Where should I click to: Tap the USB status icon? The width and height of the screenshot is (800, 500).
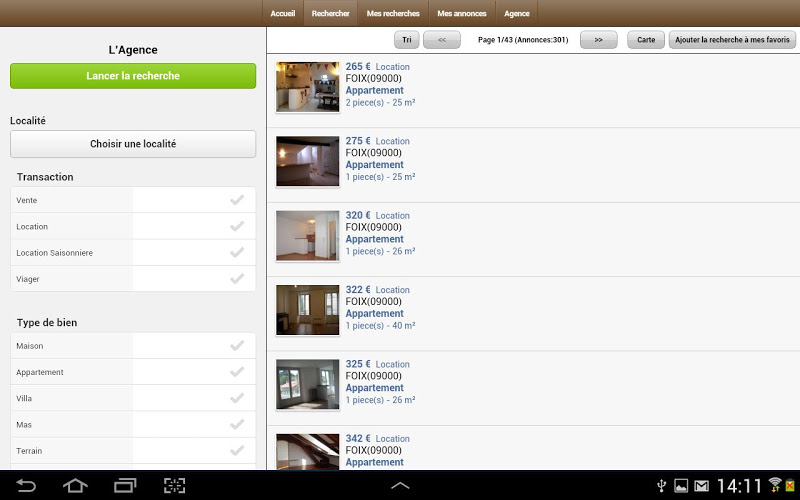661,485
